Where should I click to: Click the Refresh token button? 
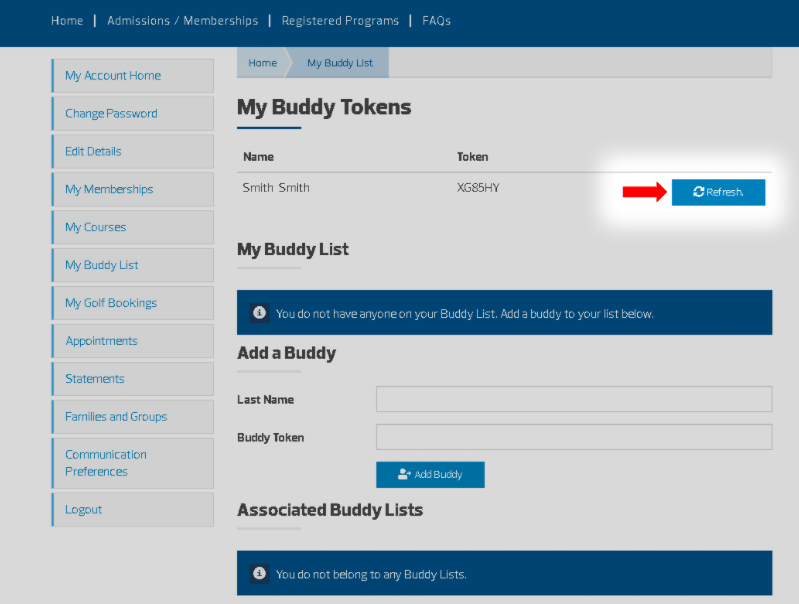718,192
